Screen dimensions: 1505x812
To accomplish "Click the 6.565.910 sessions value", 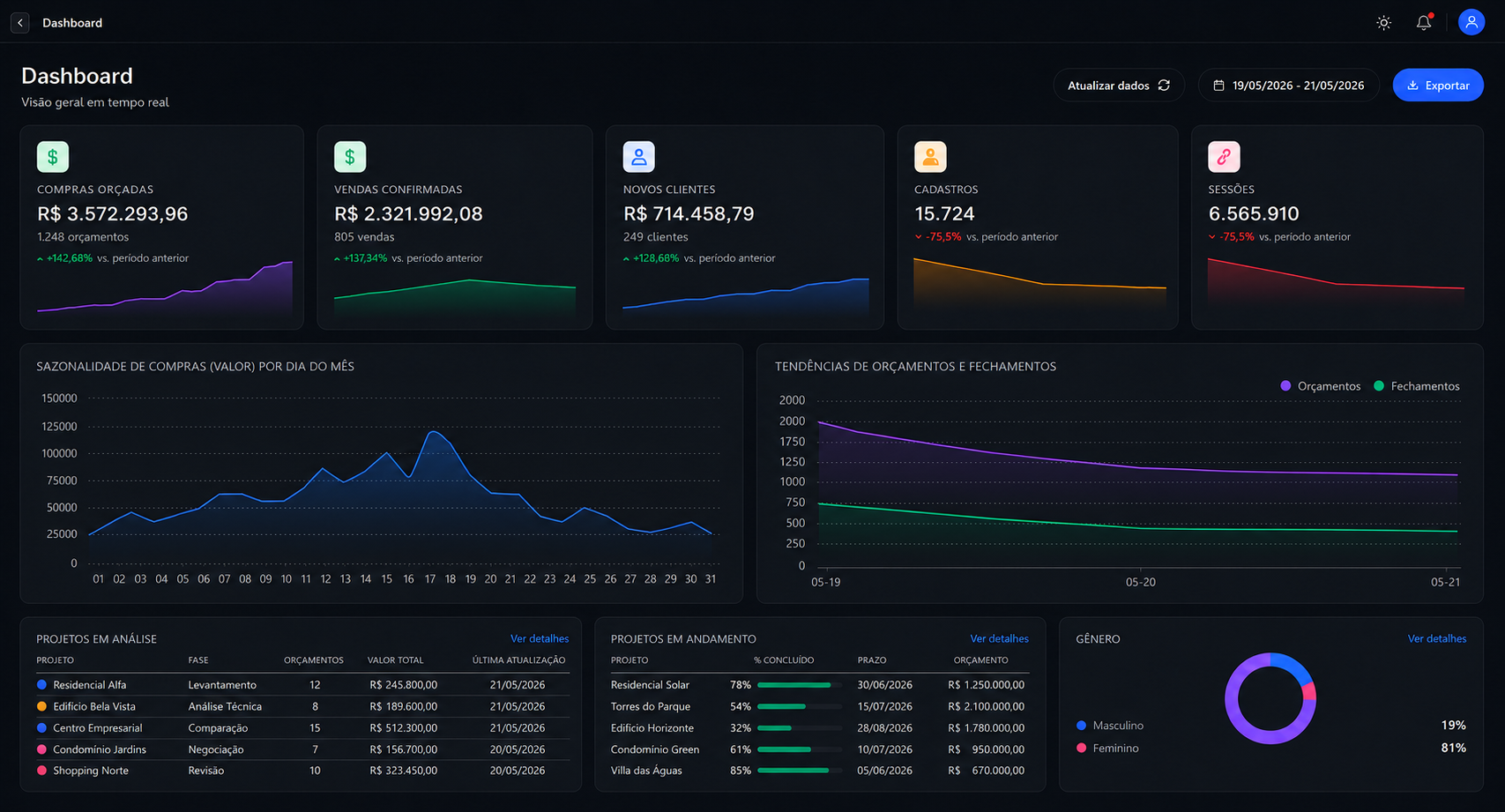I will point(1254,213).
